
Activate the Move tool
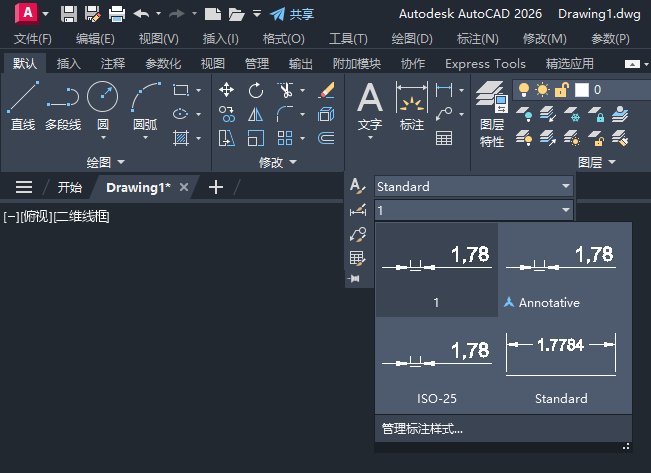pos(227,90)
